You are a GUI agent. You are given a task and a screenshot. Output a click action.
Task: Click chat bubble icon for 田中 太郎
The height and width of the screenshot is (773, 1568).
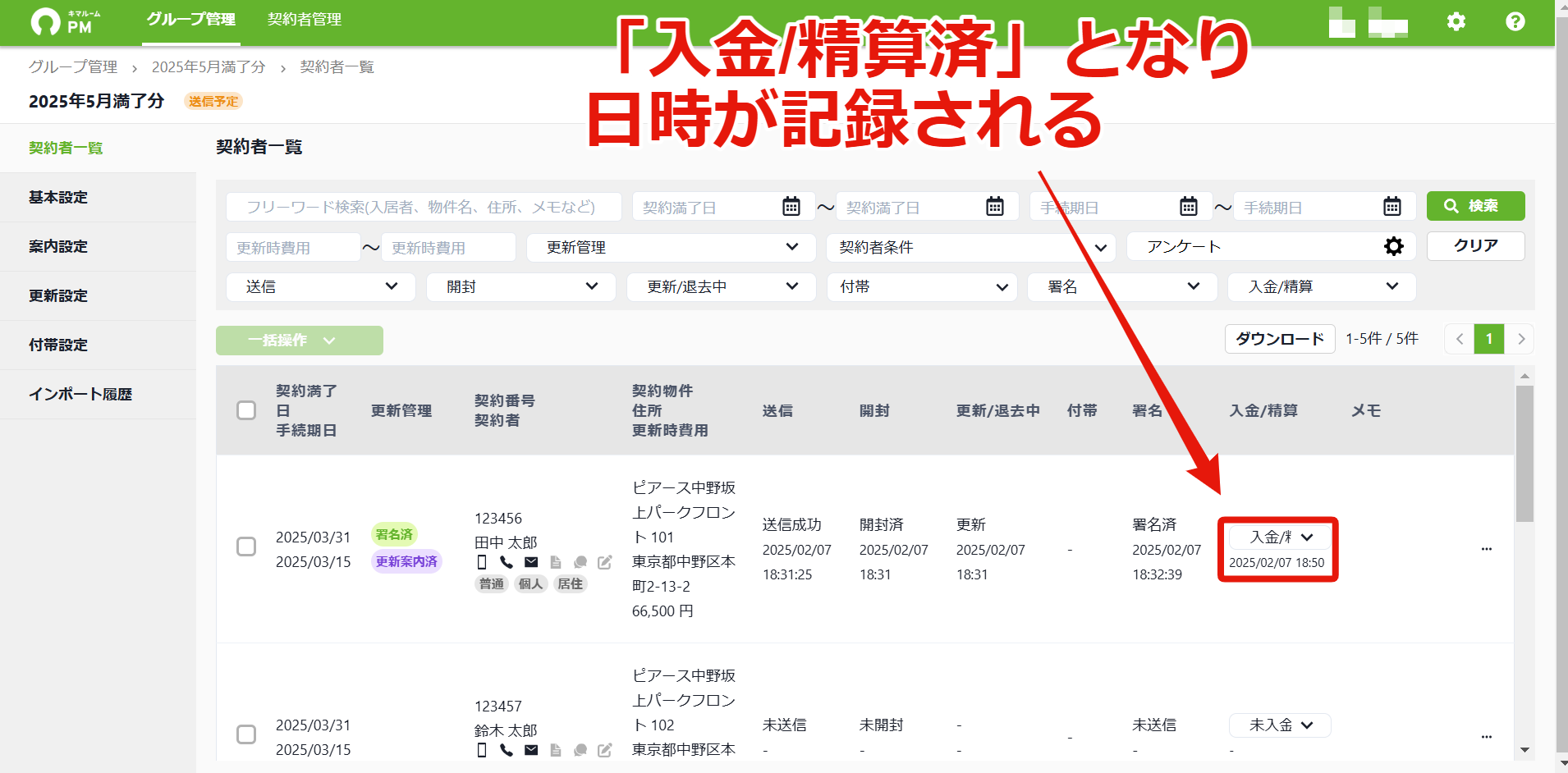[580, 562]
